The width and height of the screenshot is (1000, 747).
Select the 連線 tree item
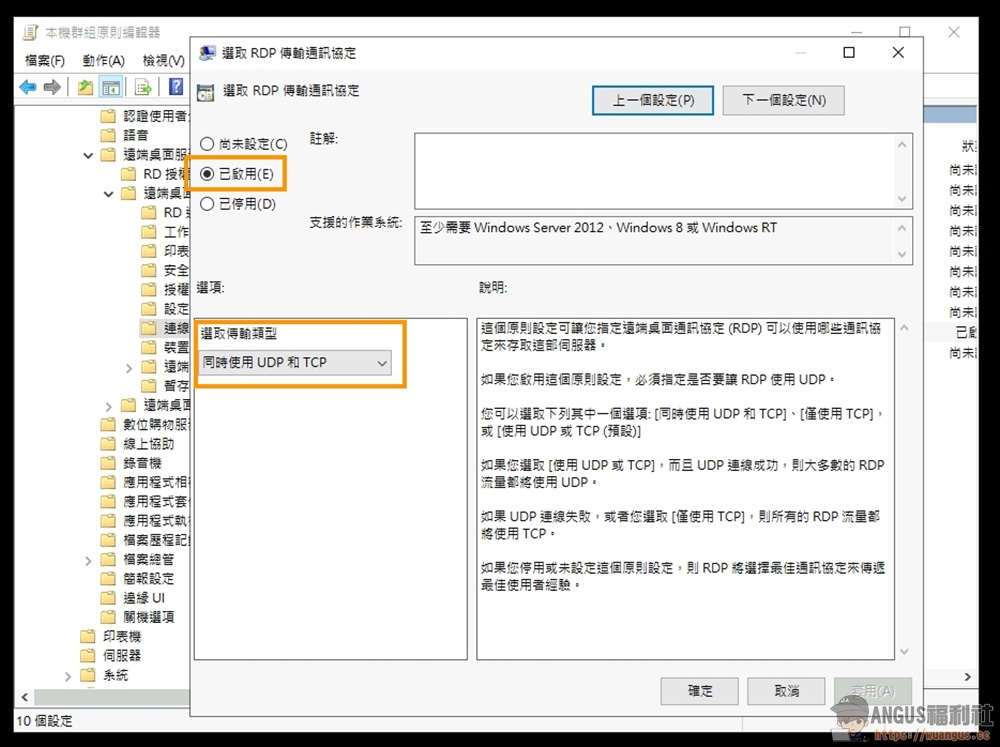tap(176, 329)
